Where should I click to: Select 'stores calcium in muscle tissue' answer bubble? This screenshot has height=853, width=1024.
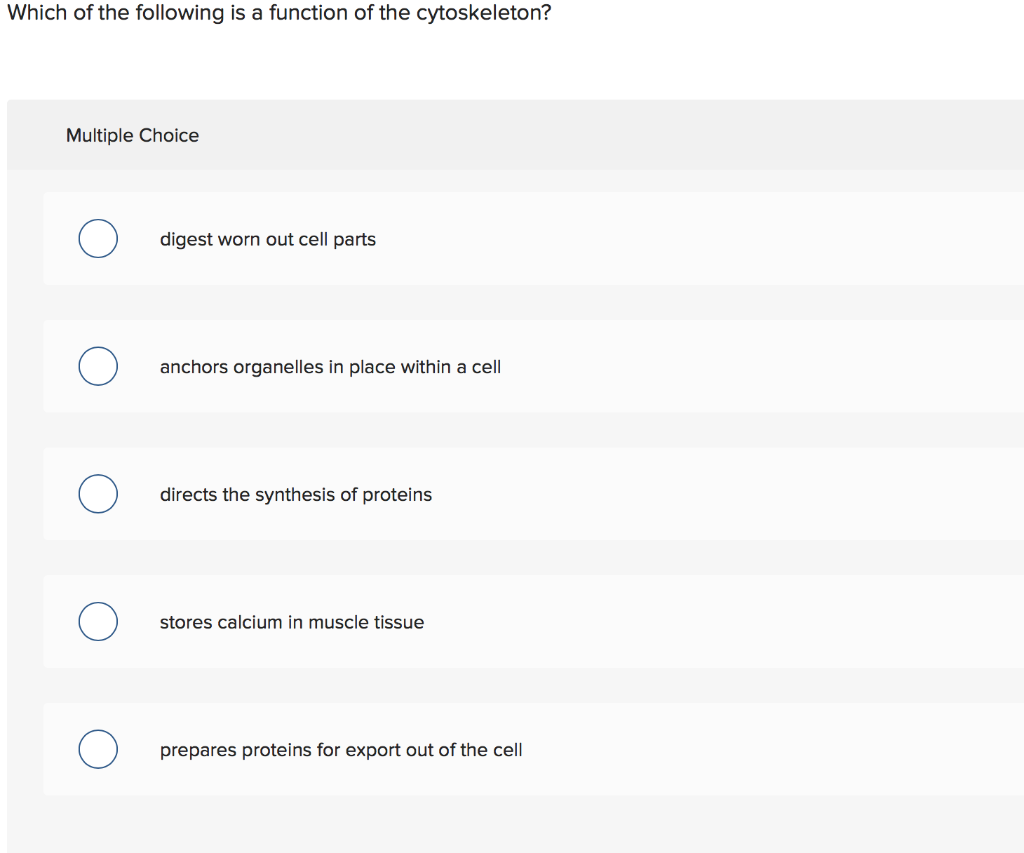(97, 621)
